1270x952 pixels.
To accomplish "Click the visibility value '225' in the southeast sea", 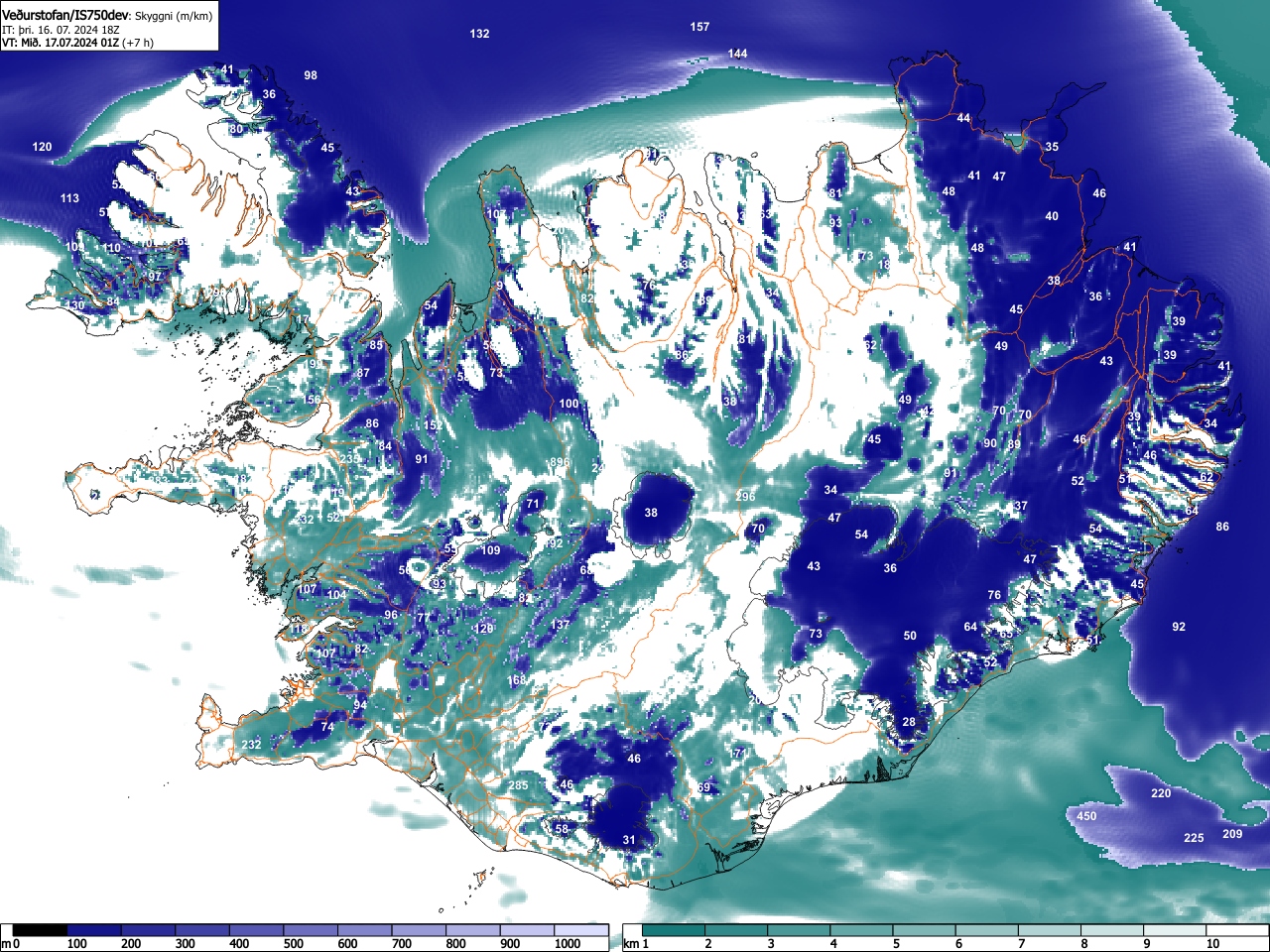I will tap(1194, 838).
